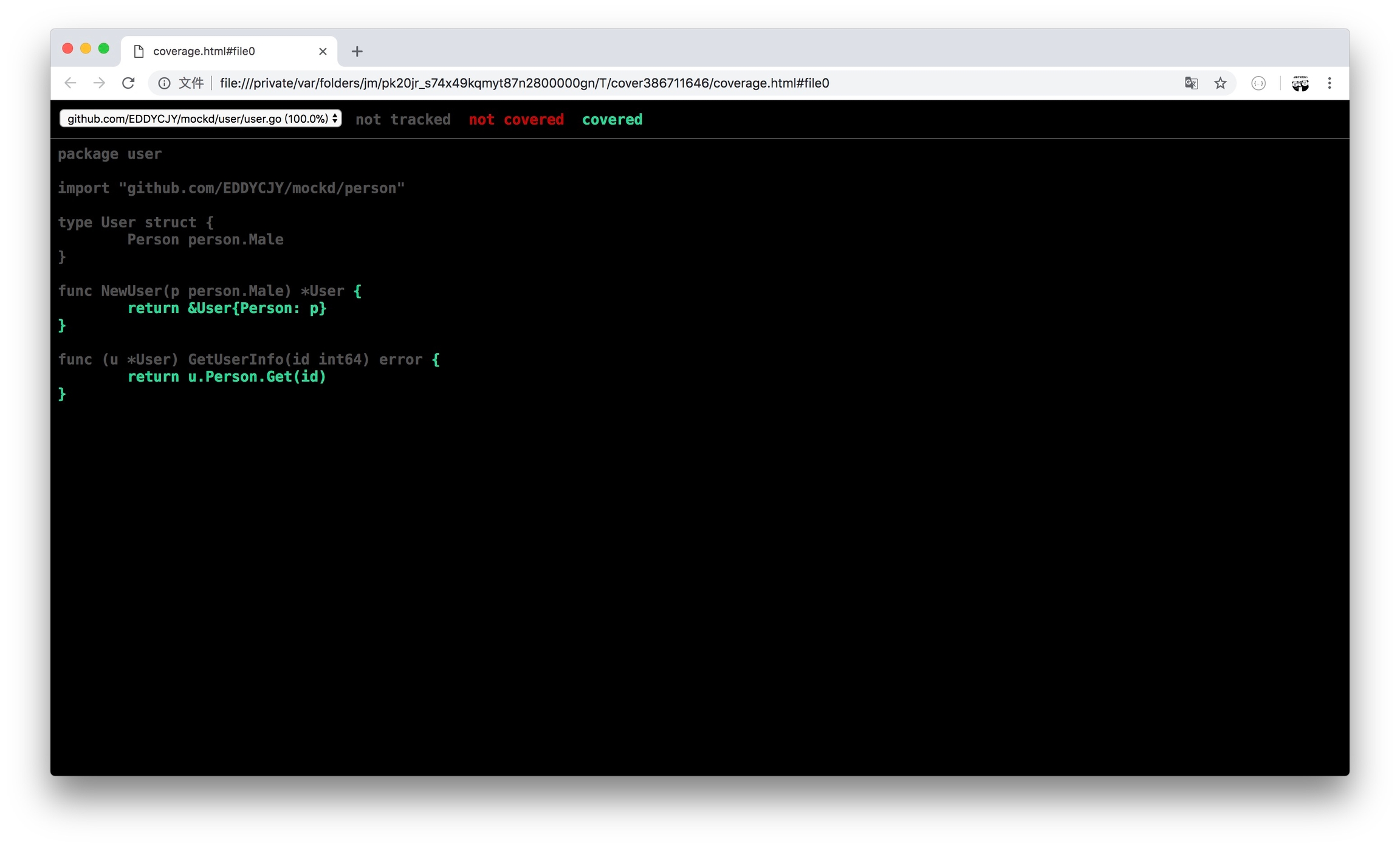
Task: Reload the coverage page
Action: coord(128,83)
